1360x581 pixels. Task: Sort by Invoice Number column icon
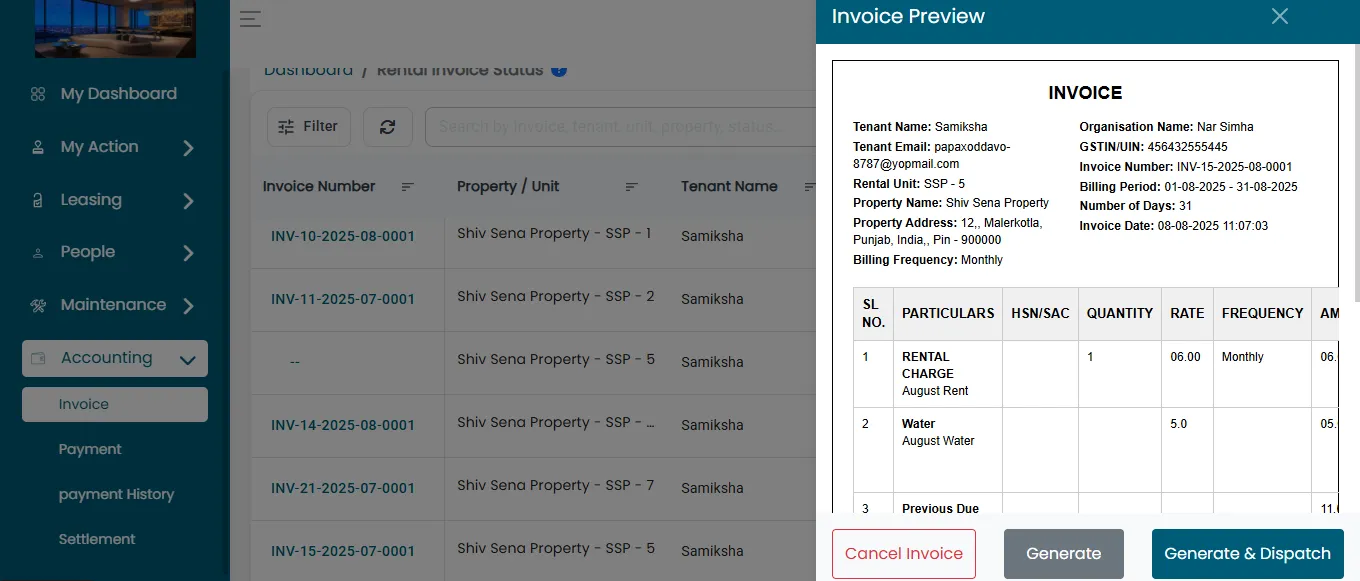click(x=408, y=187)
